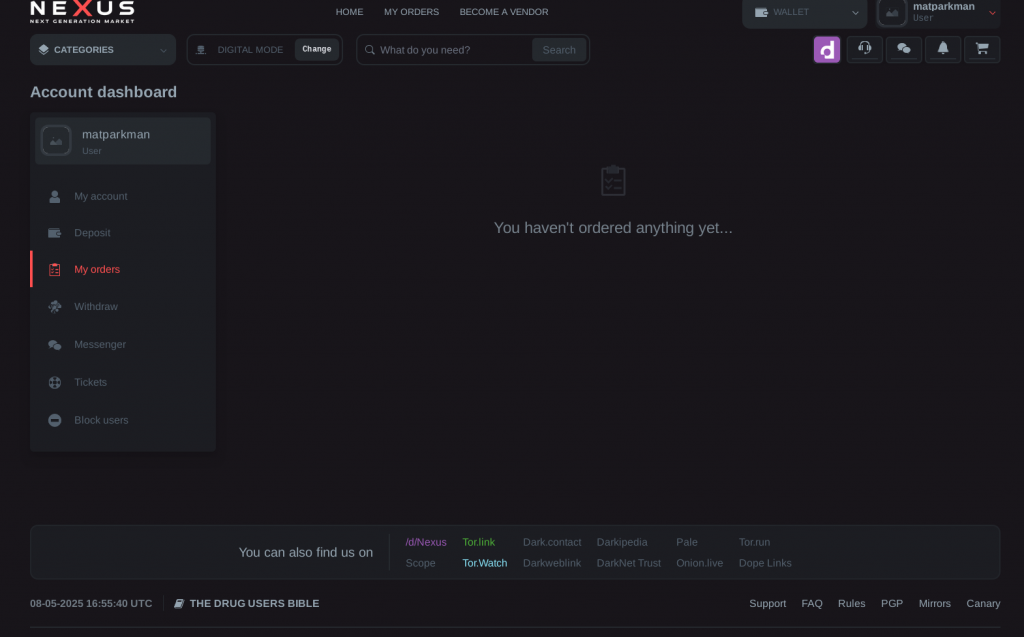Click the Nexus logo

point(82,11)
